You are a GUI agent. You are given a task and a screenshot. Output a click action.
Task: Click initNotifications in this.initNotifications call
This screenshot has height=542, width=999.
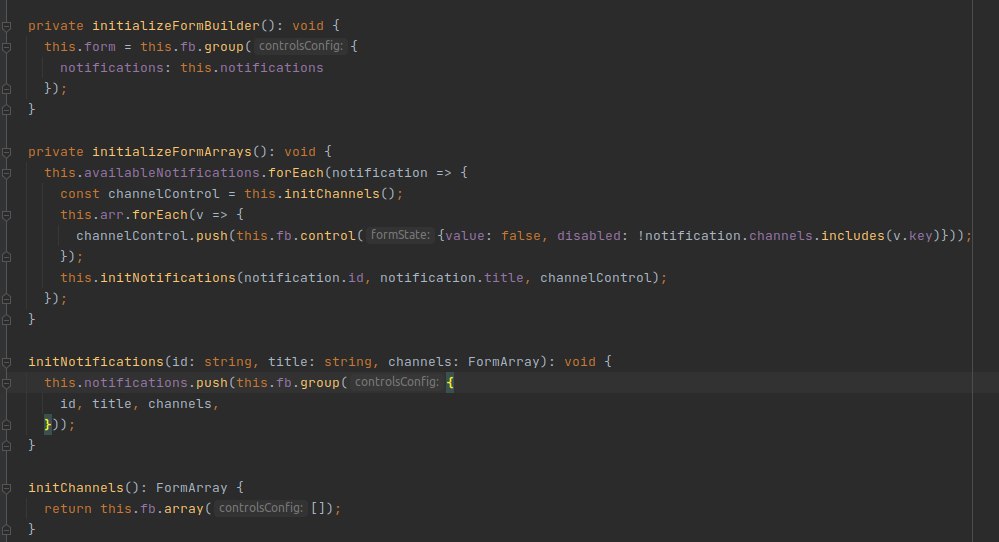pos(168,278)
